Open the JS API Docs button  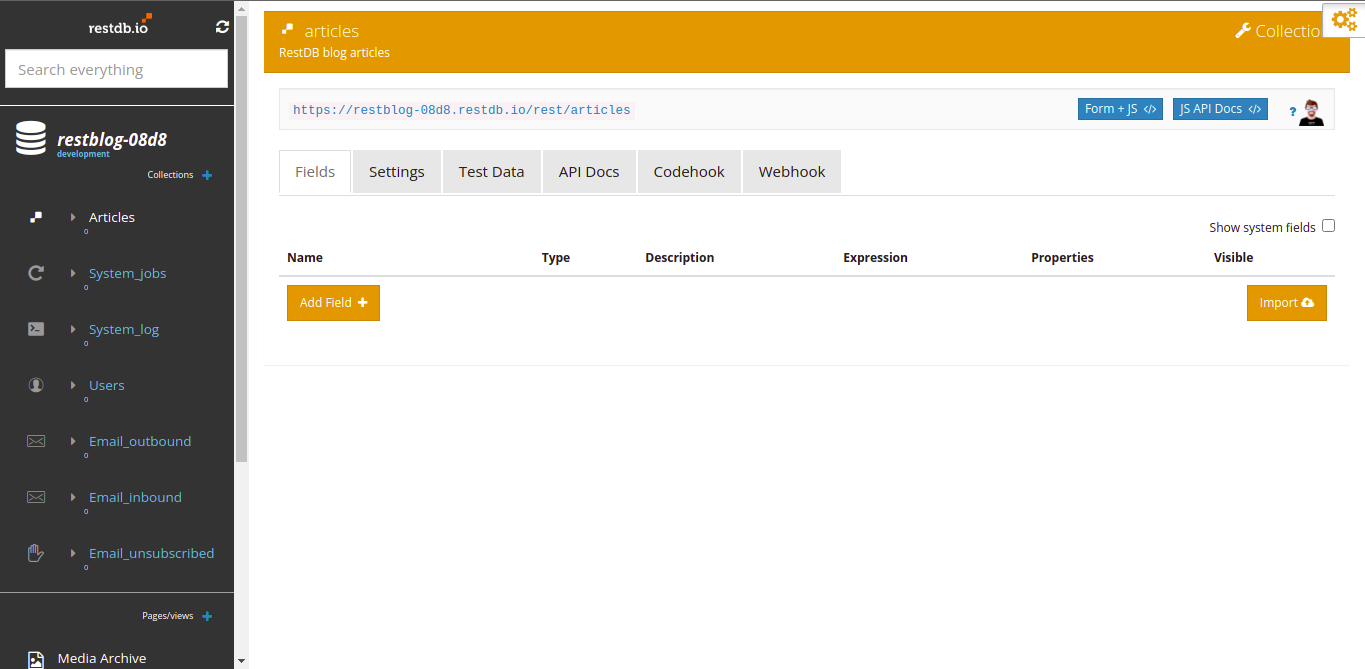click(1220, 109)
